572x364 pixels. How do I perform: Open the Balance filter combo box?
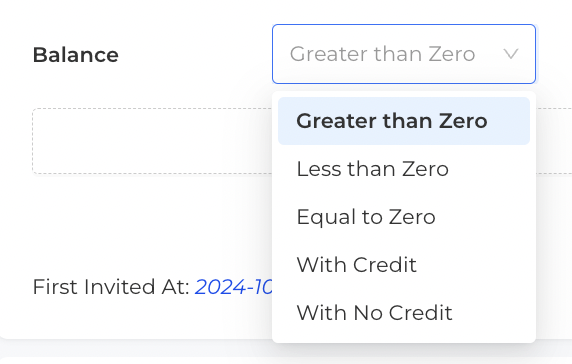[404, 54]
